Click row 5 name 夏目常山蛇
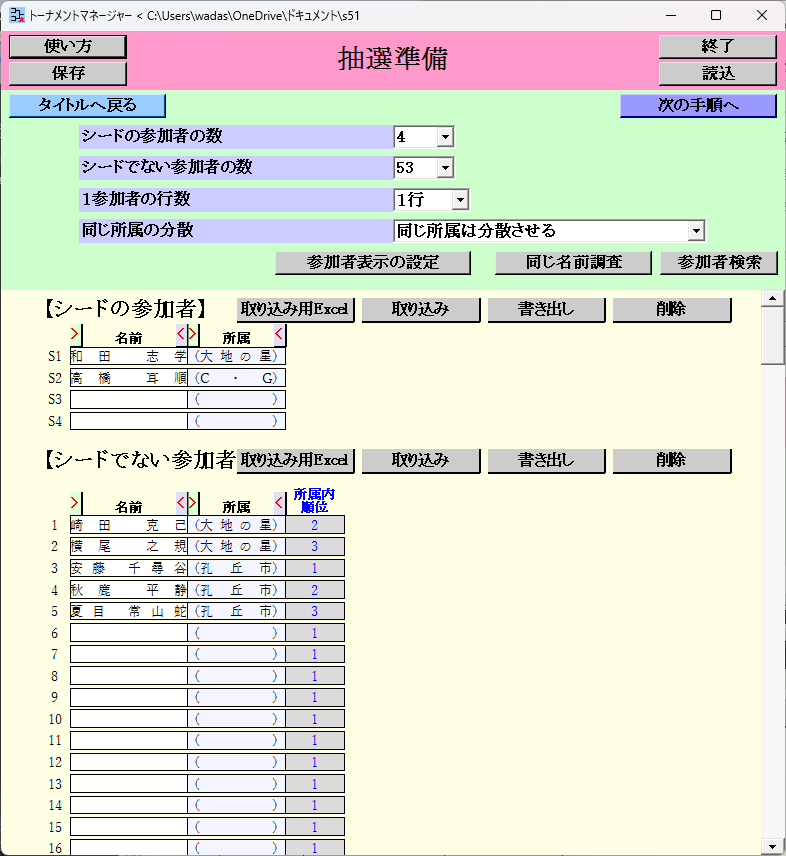Viewport: 786px width, 856px height. tap(129, 611)
